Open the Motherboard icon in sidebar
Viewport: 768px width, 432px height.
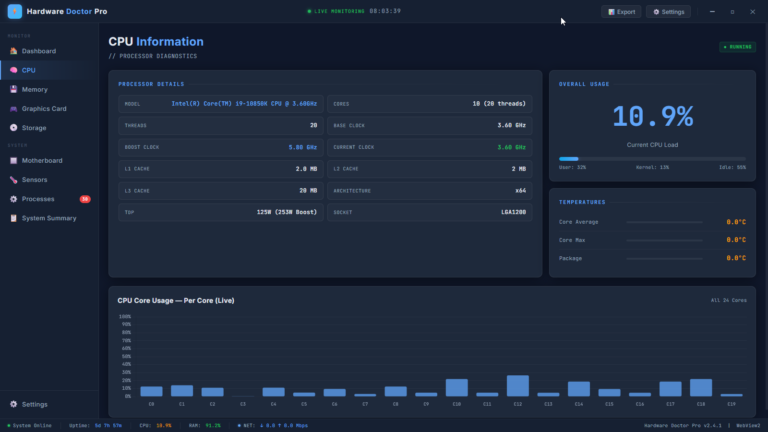pyautogui.click(x=13, y=161)
